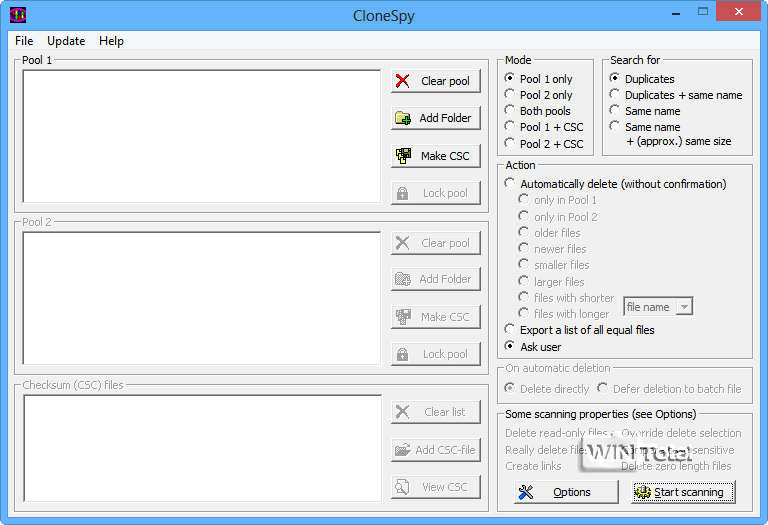Select smaller files option
Image resolution: width=768 pixels, height=525 pixels.
553,265
